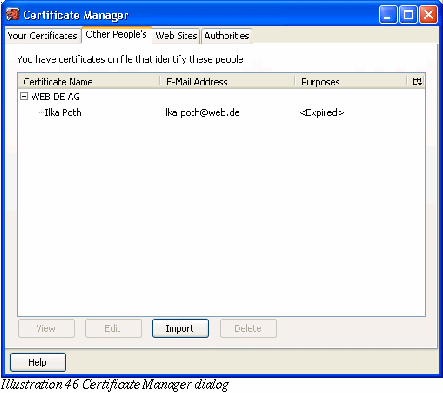Screen dimensions: 443x393
Task: Select the WEB.DE AG group row
Action: 221,97
